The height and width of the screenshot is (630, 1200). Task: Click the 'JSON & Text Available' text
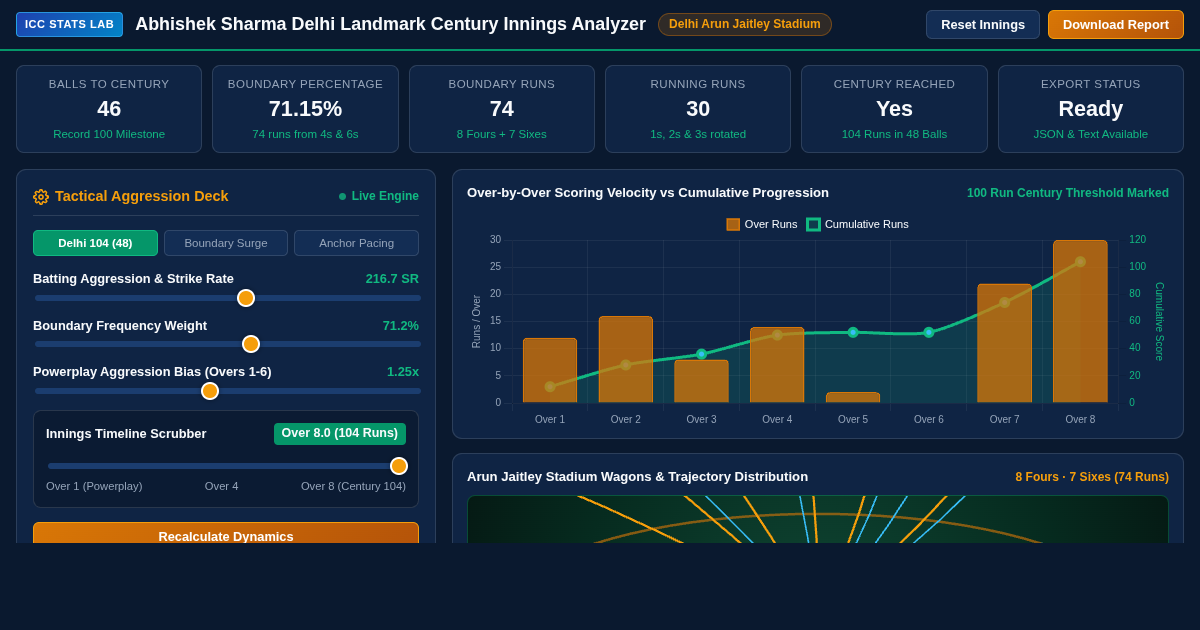(x=1091, y=134)
